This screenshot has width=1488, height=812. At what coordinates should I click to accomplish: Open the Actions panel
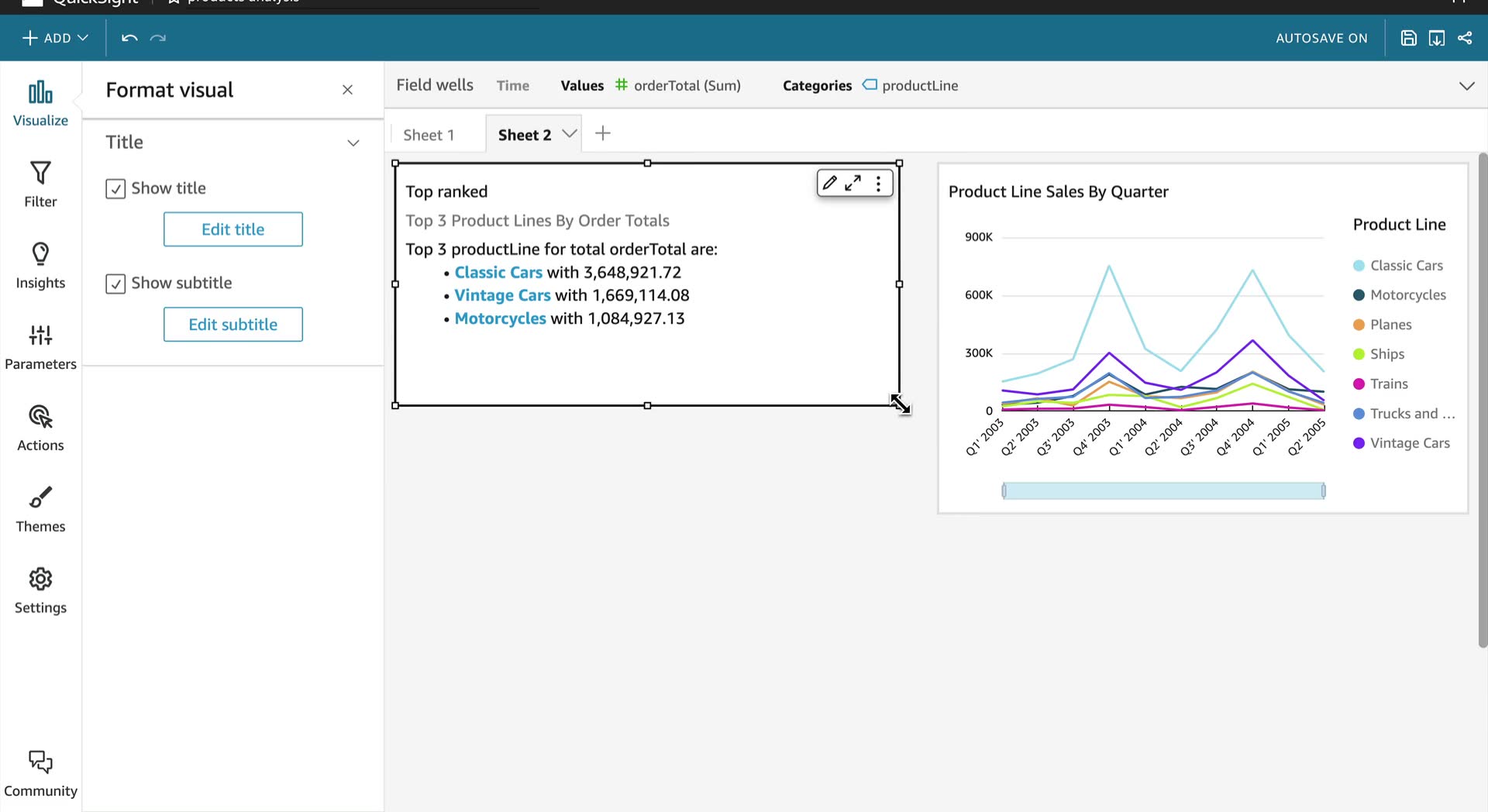coord(40,428)
